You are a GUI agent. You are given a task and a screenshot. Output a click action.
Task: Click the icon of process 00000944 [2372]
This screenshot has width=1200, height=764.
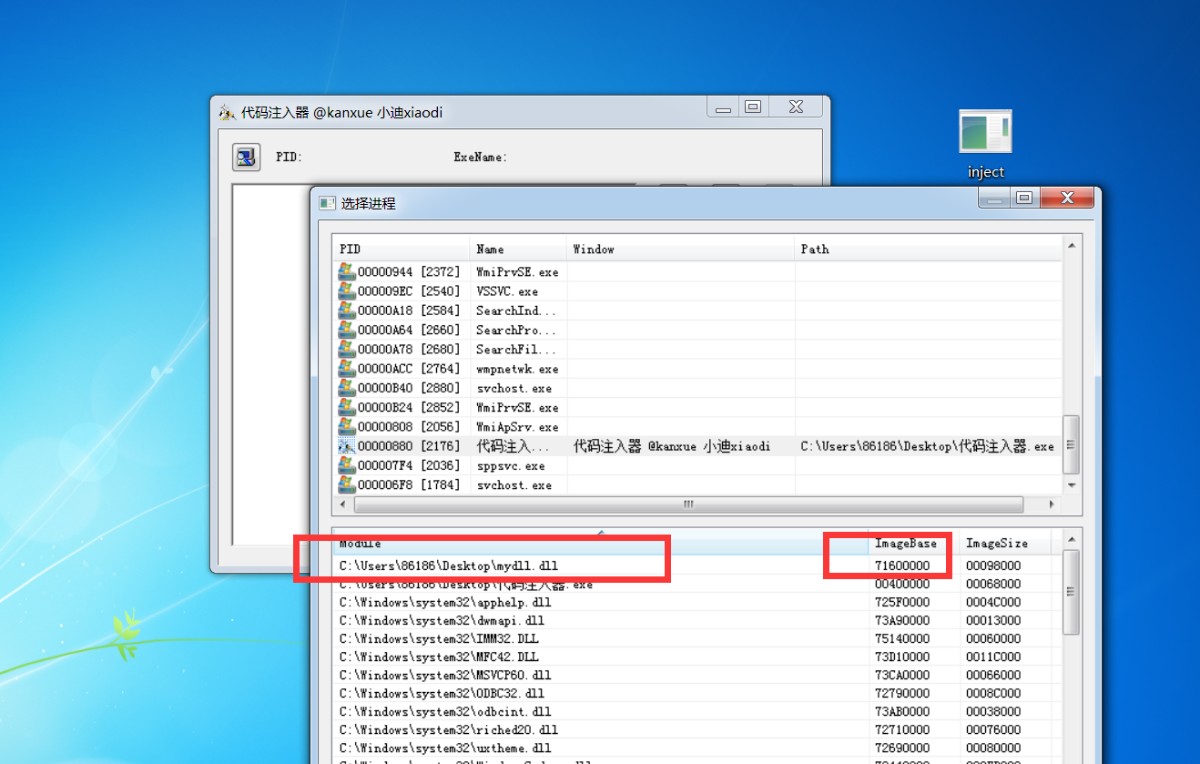[x=347, y=271]
